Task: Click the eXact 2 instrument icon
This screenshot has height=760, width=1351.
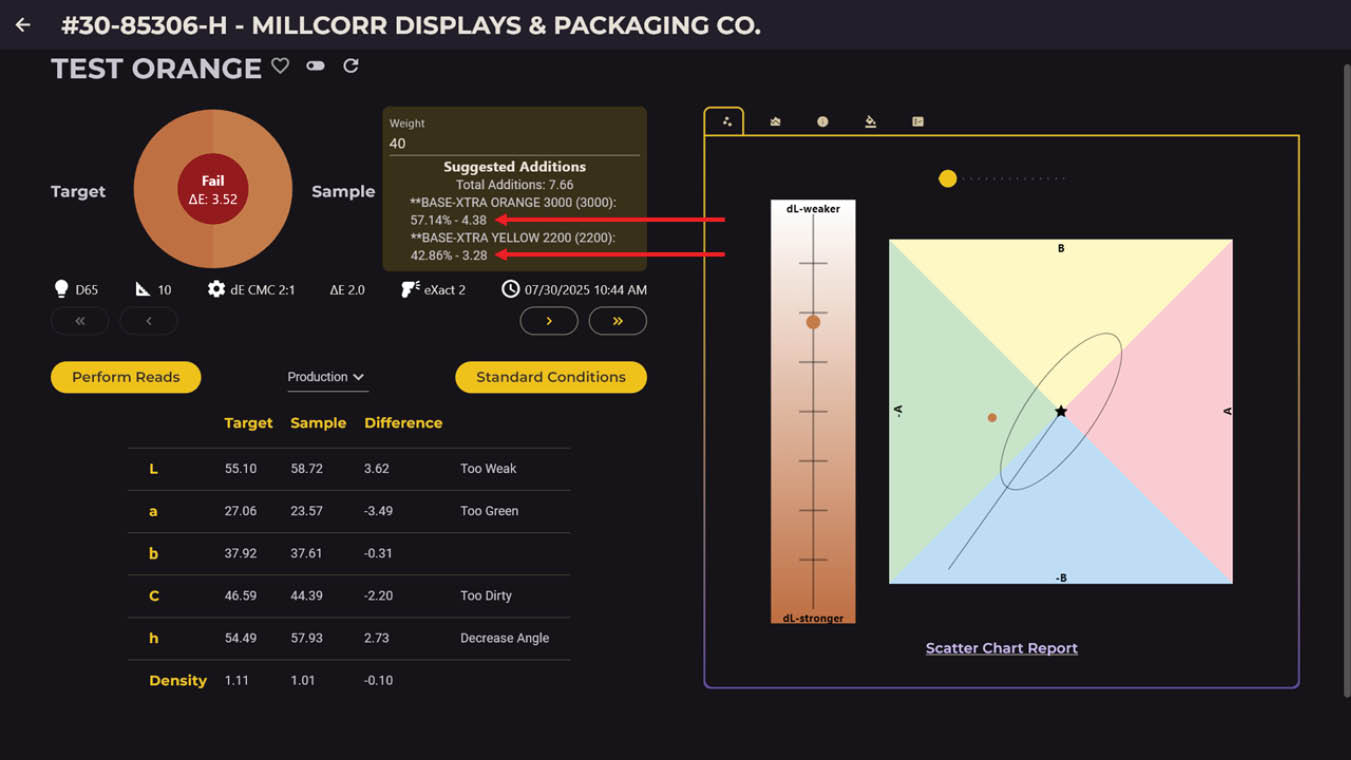Action: click(410, 289)
